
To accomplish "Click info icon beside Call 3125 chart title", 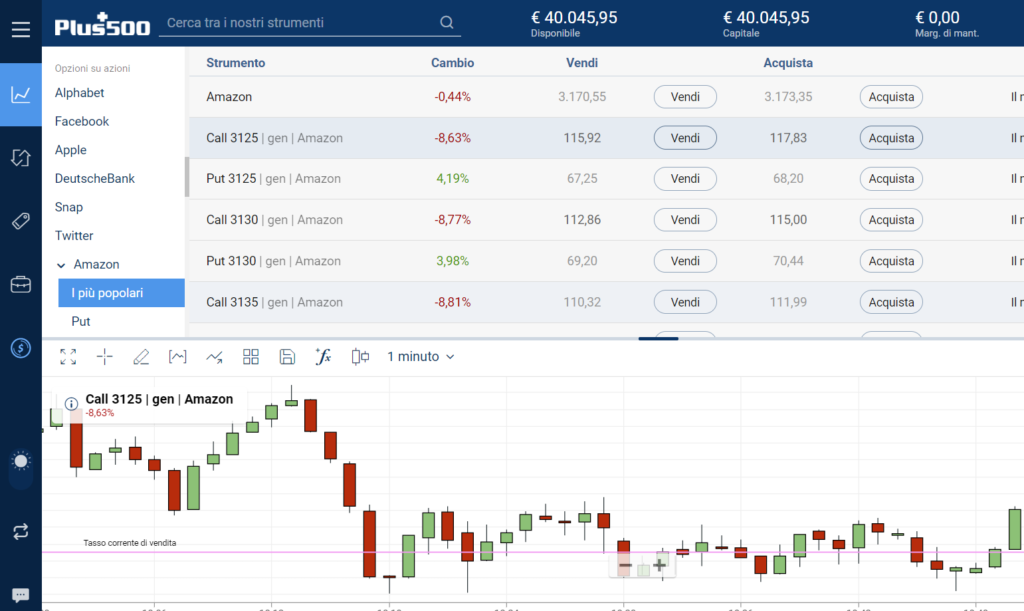I will [x=71, y=403].
